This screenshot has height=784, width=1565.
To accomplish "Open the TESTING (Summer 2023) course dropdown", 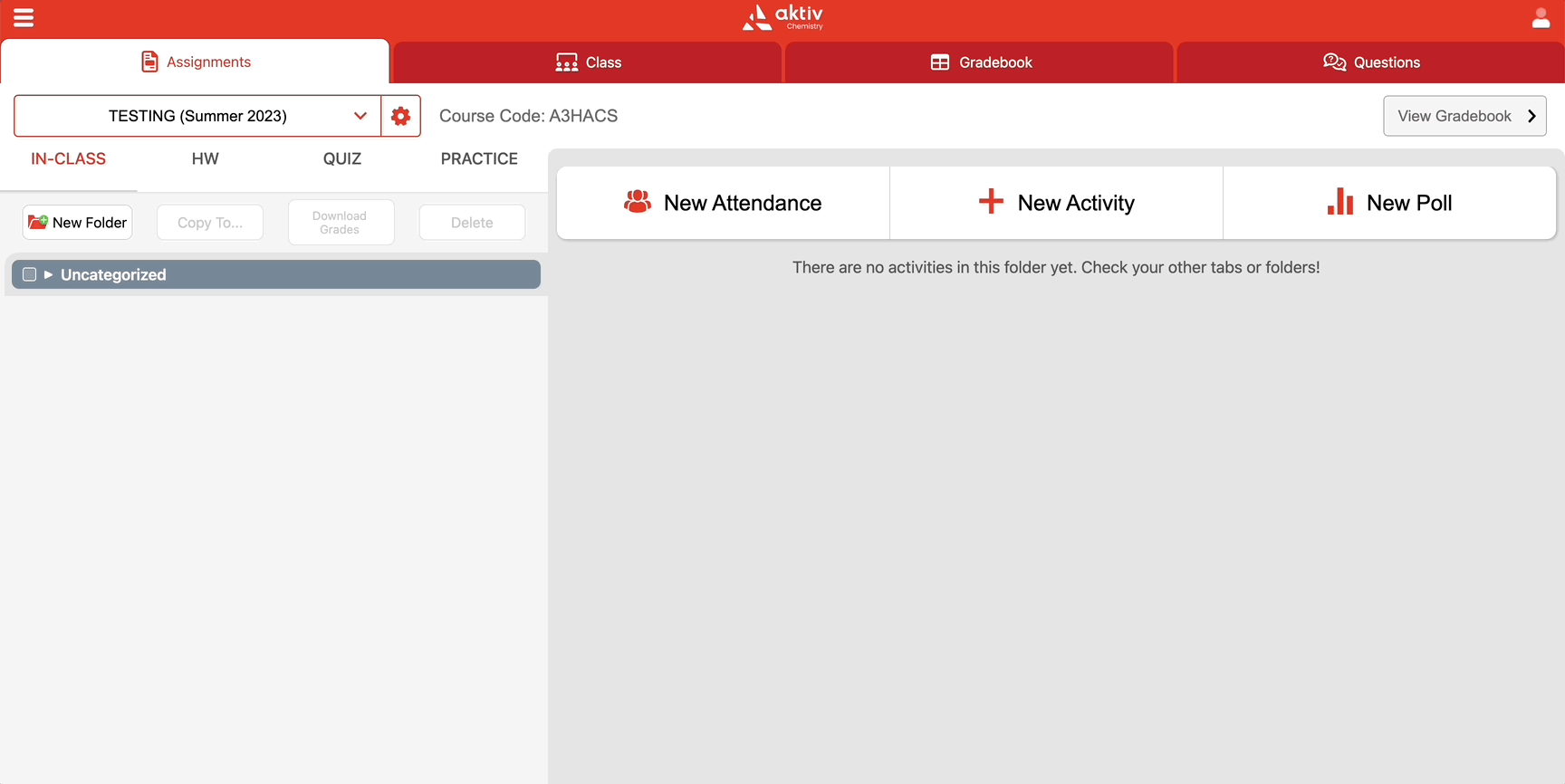I will (197, 116).
